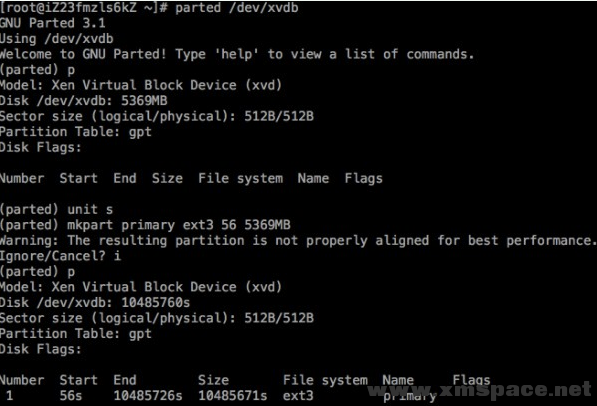Screen dimensions: 597x406
Task: Click the first '(parted) p' prompt line
Action: (x=37, y=70)
